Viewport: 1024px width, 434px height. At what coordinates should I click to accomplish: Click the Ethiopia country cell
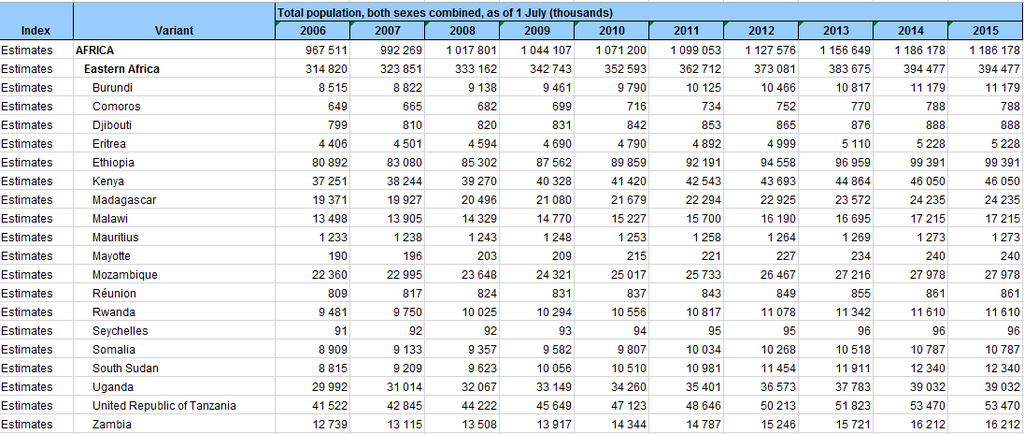(114, 162)
